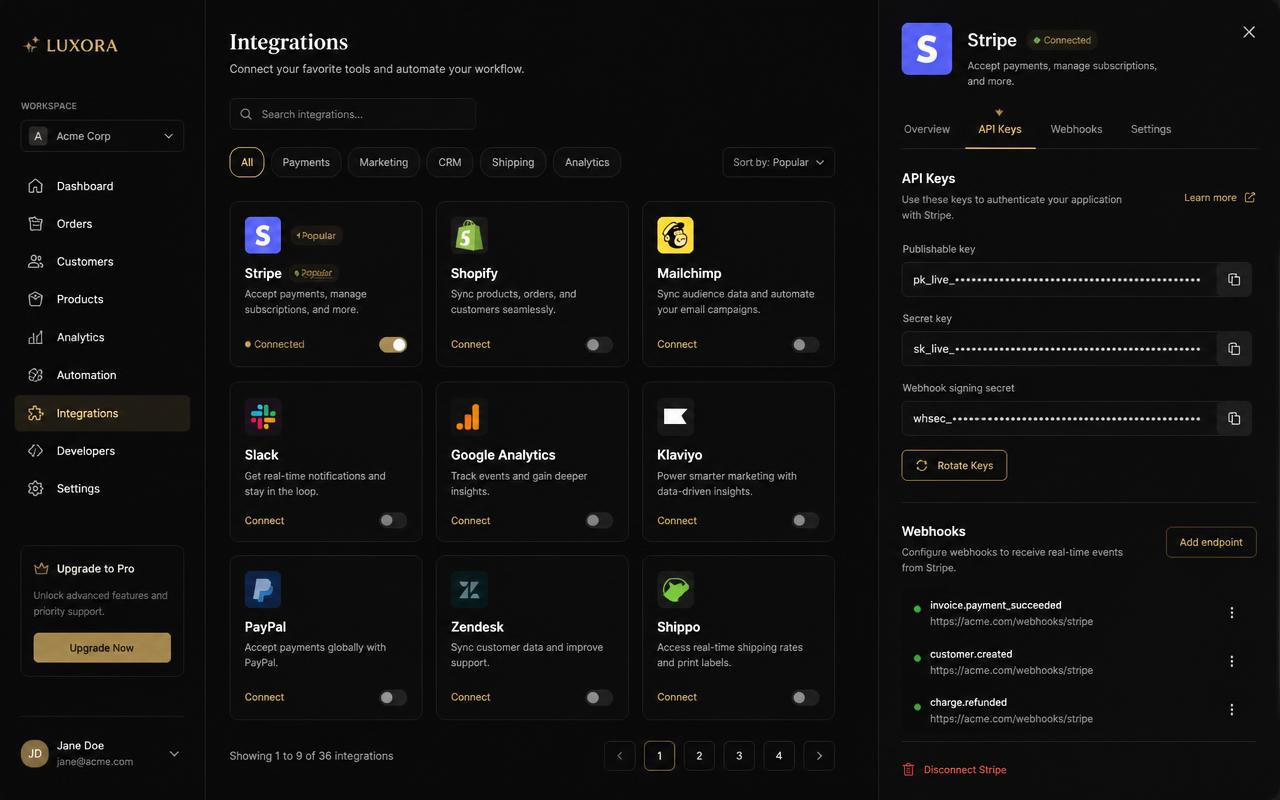1280x800 pixels.
Task: Filter integrations by Payments
Action: coord(306,162)
